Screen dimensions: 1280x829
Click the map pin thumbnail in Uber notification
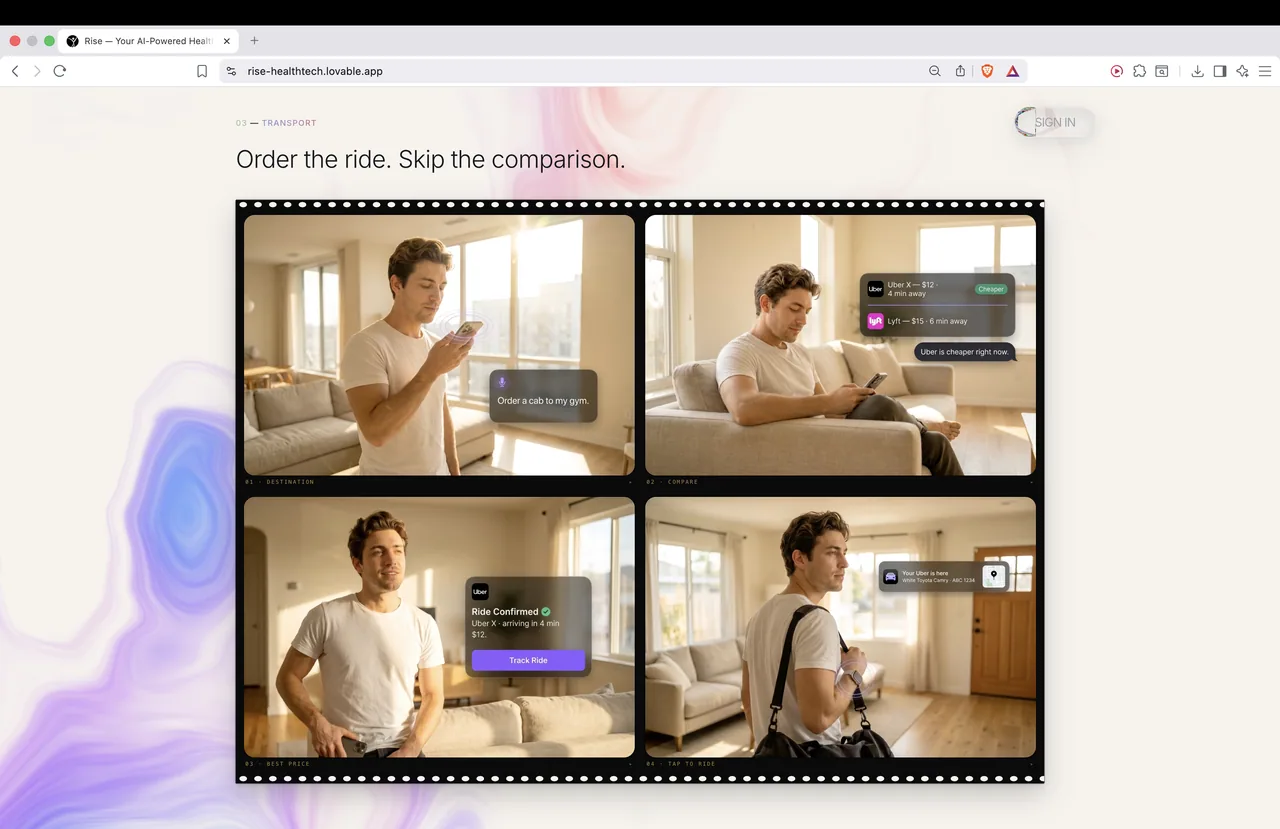(x=993, y=576)
